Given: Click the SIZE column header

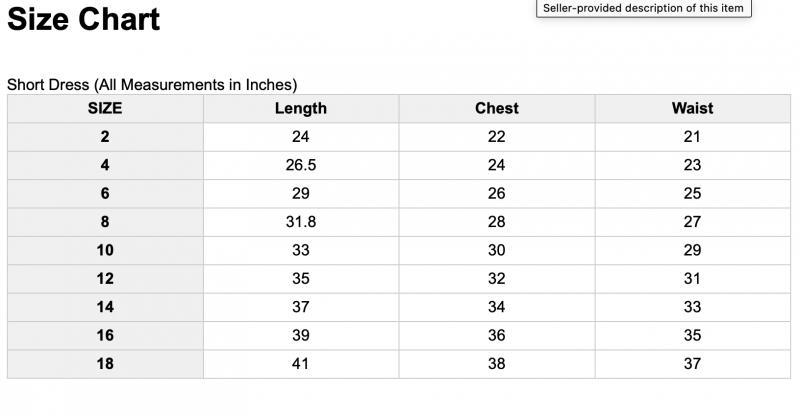Looking at the screenshot, I should [105, 108].
